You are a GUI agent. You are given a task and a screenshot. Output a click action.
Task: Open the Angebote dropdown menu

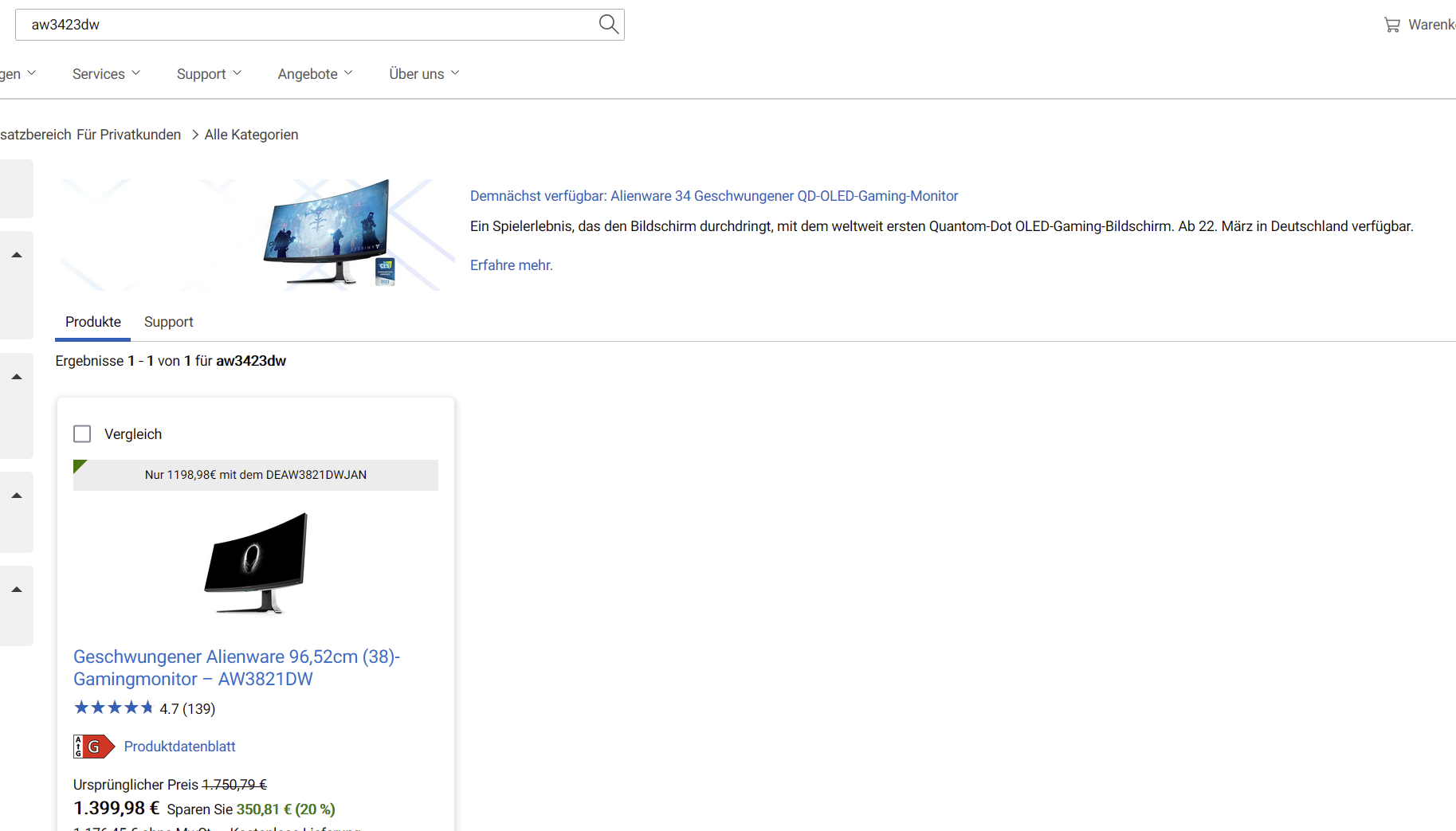point(315,74)
